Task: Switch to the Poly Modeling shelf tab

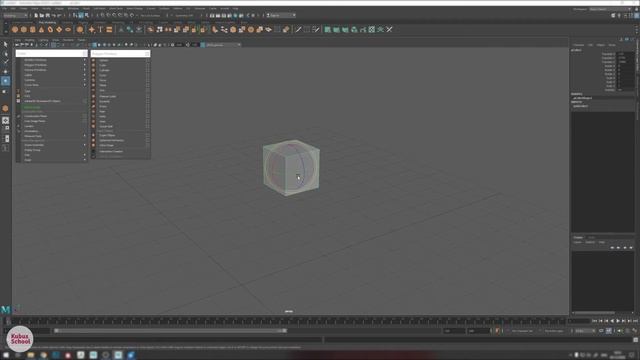Action: [47, 22]
